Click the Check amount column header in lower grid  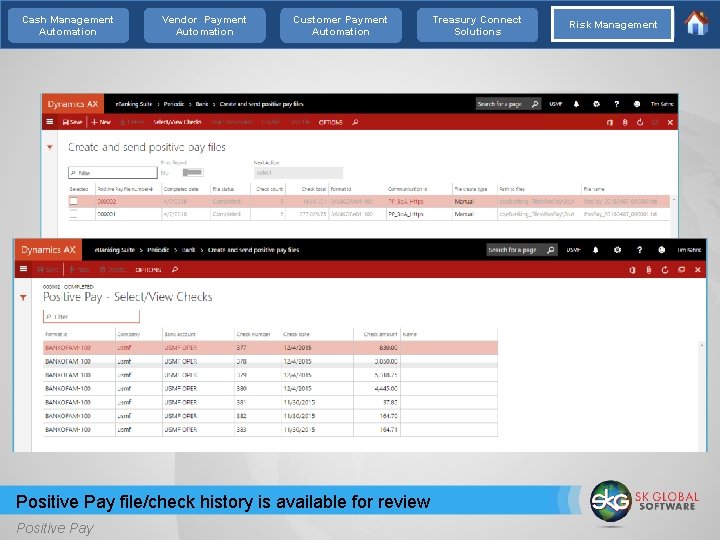click(380, 334)
